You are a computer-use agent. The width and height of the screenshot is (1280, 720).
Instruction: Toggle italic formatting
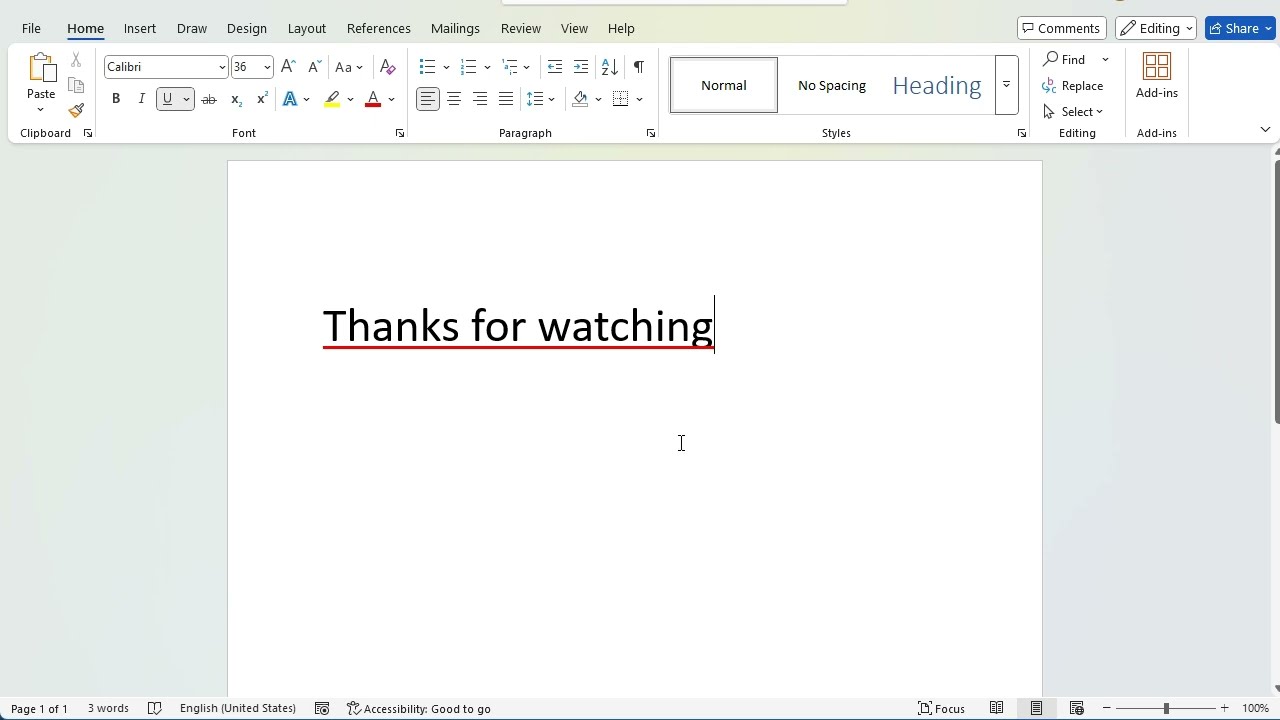click(x=142, y=99)
